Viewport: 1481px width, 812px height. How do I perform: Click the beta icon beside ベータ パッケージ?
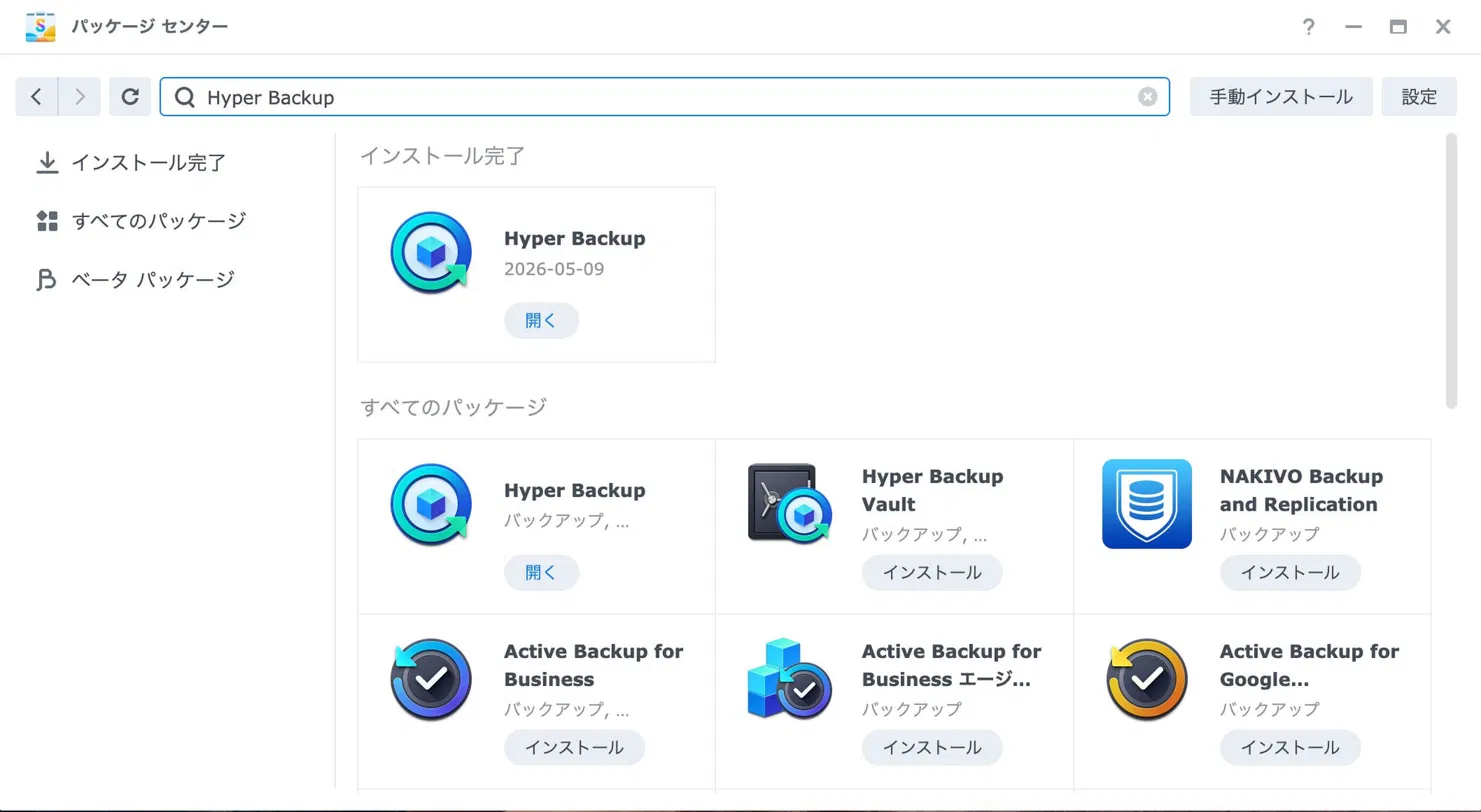click(x=47, y=279)
